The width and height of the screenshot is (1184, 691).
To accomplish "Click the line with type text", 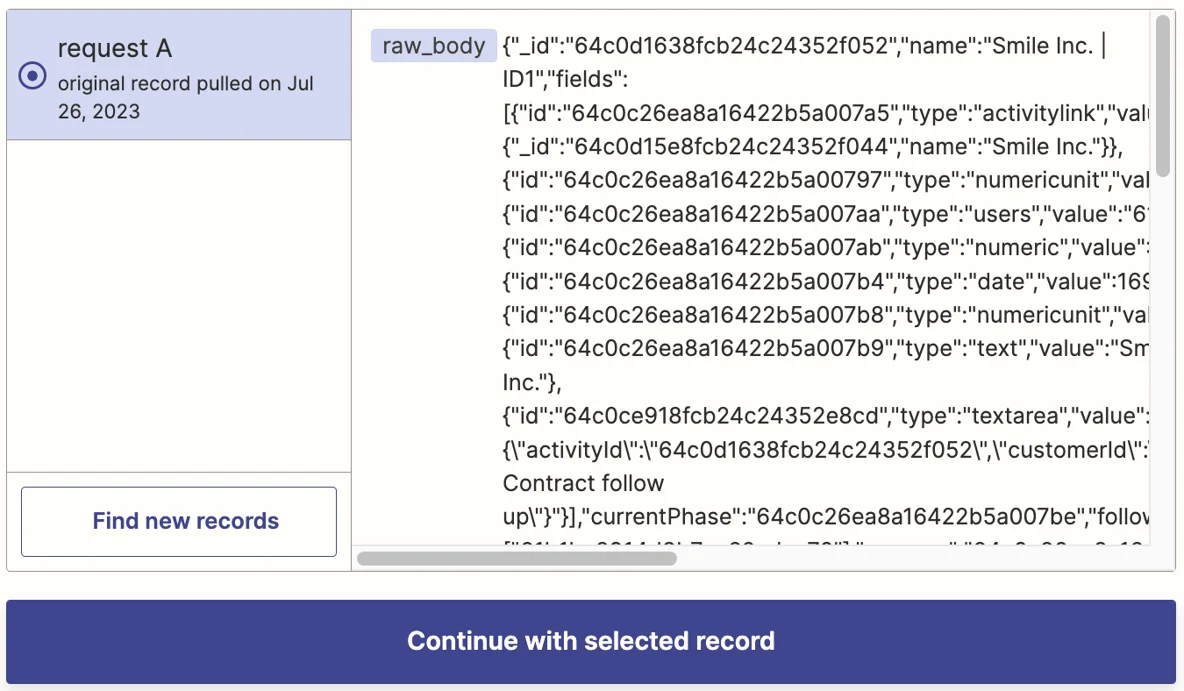I will click(x=825, y=349).
